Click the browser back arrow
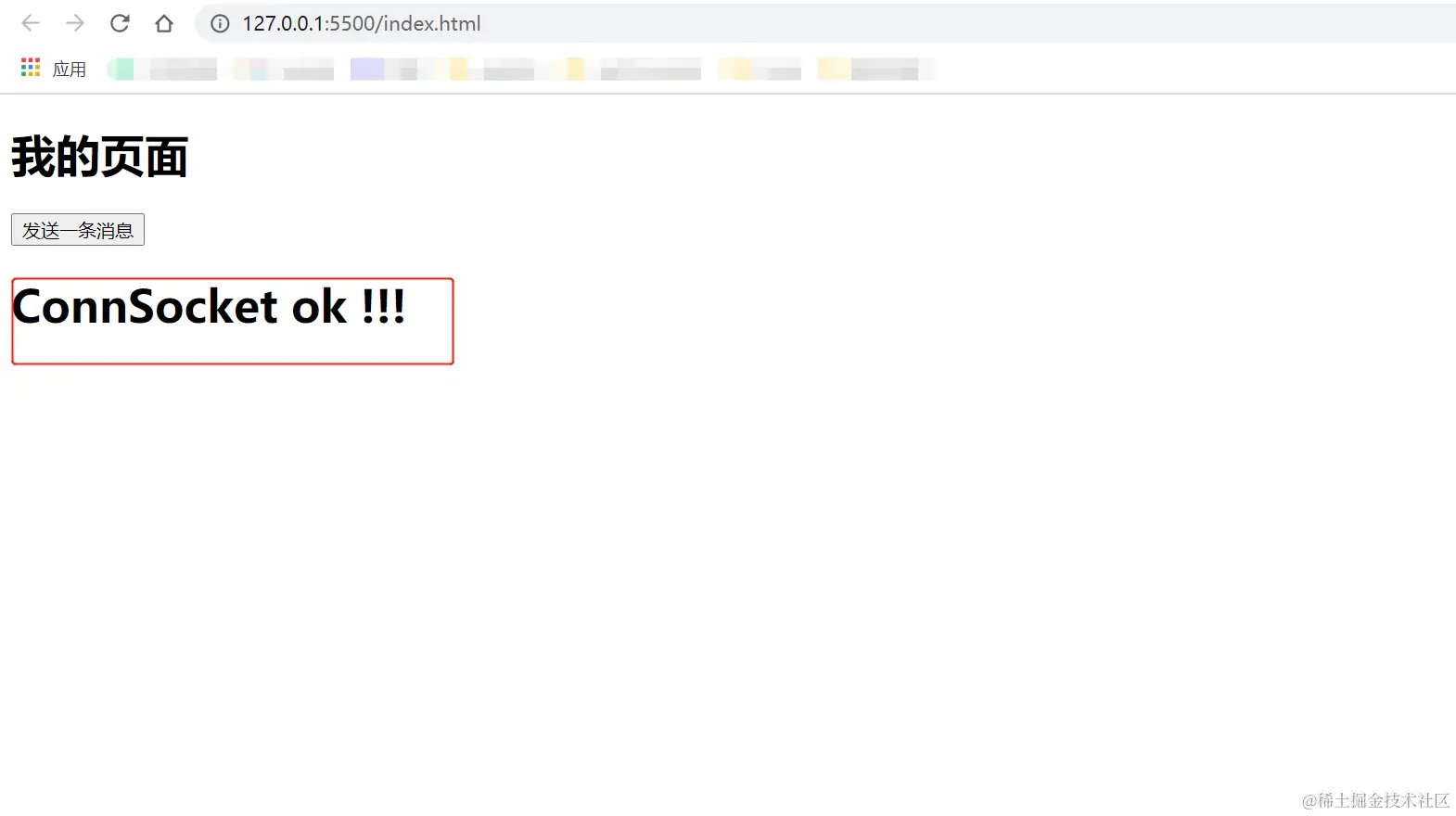This screenshot has height=816, width=1456. point(31,23)
